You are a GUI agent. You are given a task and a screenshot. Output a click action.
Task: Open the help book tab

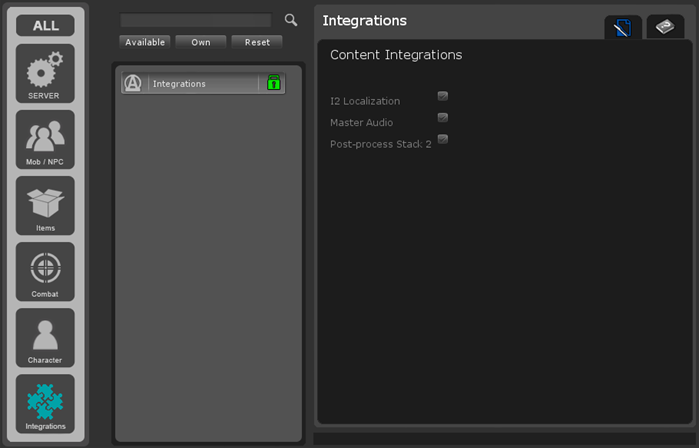tap(665, 28)
